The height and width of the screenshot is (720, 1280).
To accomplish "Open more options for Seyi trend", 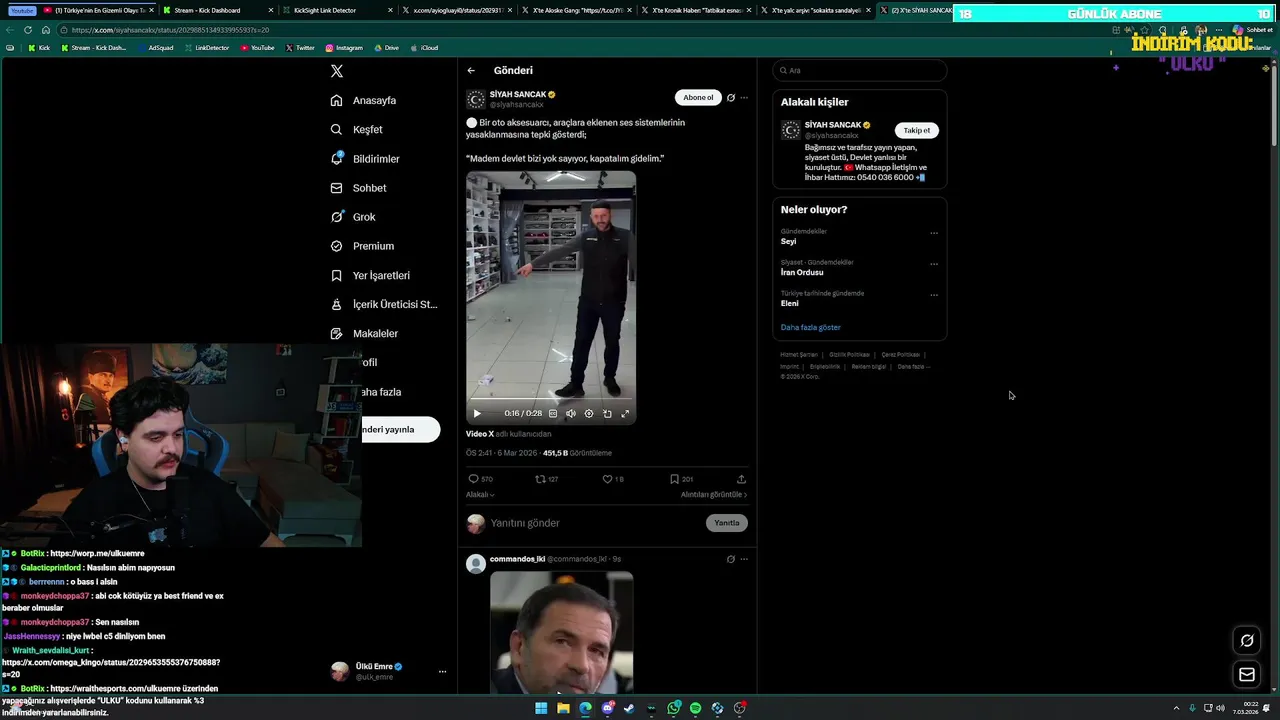I will tap(934, 233).
